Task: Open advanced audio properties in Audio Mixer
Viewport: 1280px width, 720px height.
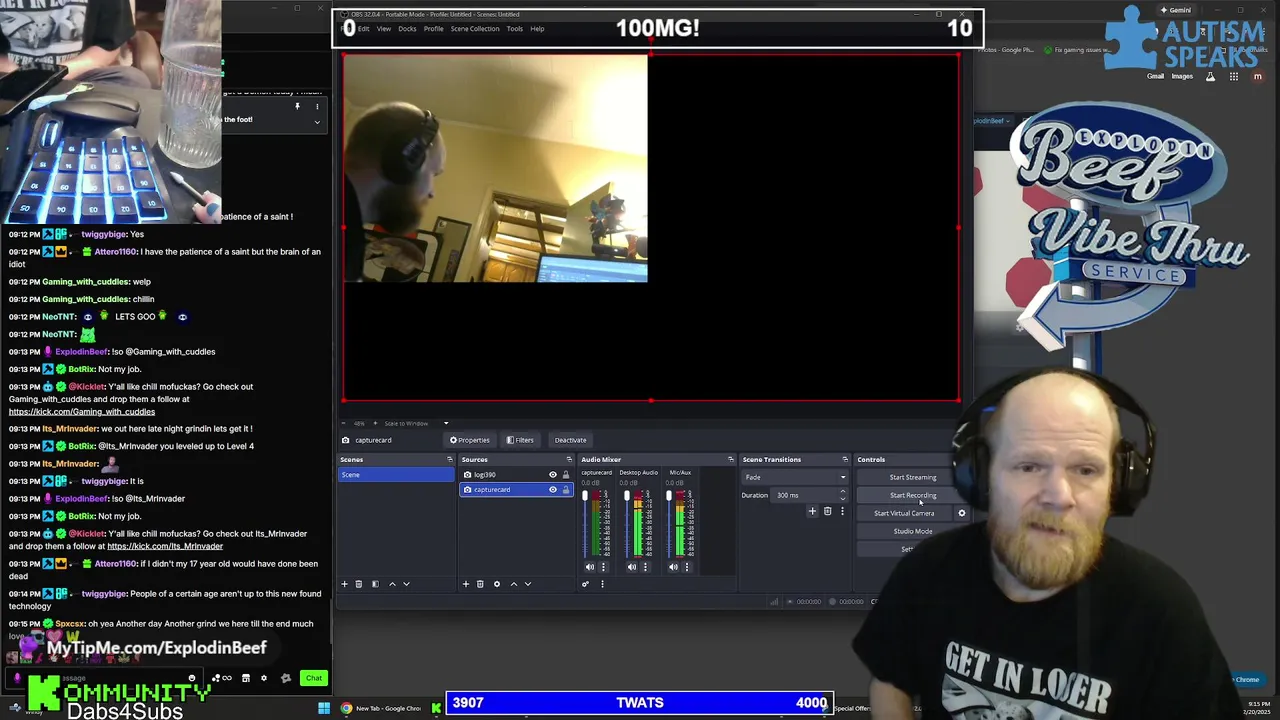Action: [585, 584]
